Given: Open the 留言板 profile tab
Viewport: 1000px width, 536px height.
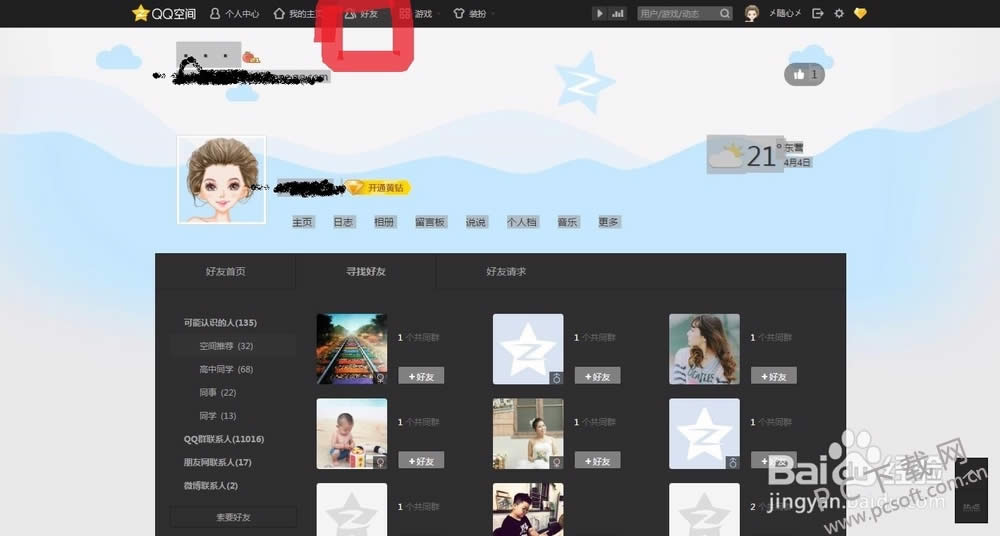Looking at the screenshot, I should pos(430,222).
